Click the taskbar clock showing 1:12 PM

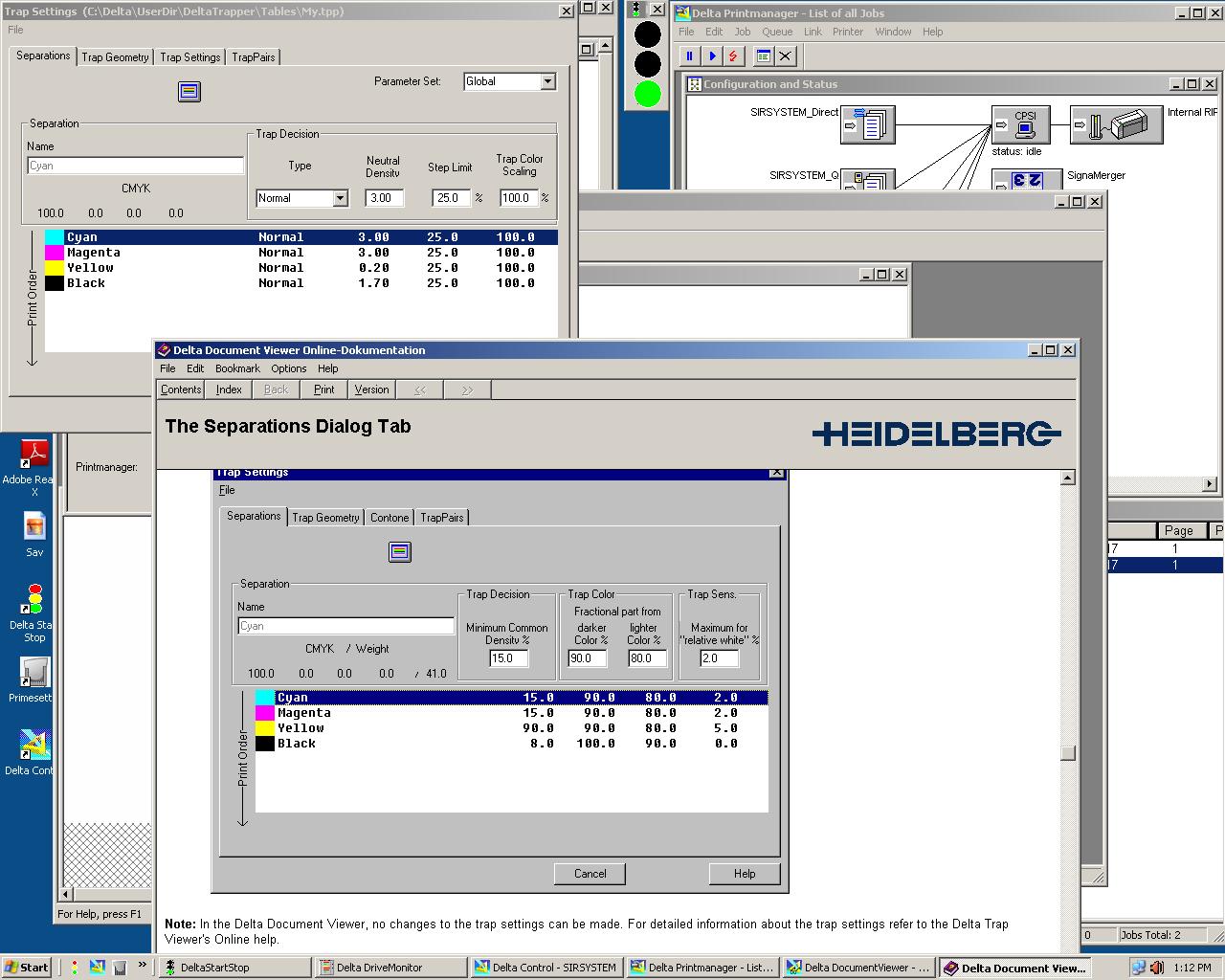[1192, 968]
